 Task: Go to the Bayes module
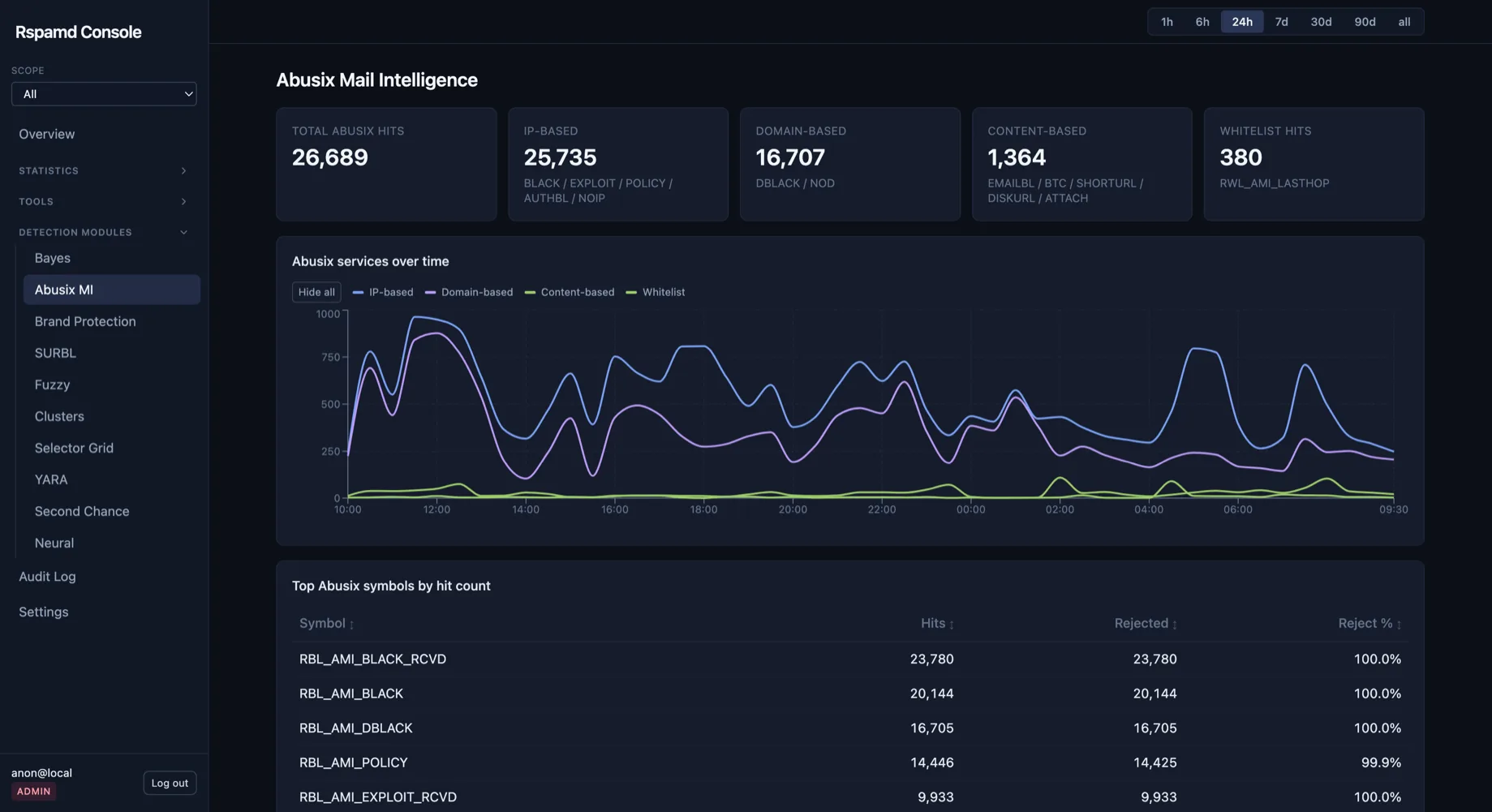pyautogui.click(x=53, y=258)
